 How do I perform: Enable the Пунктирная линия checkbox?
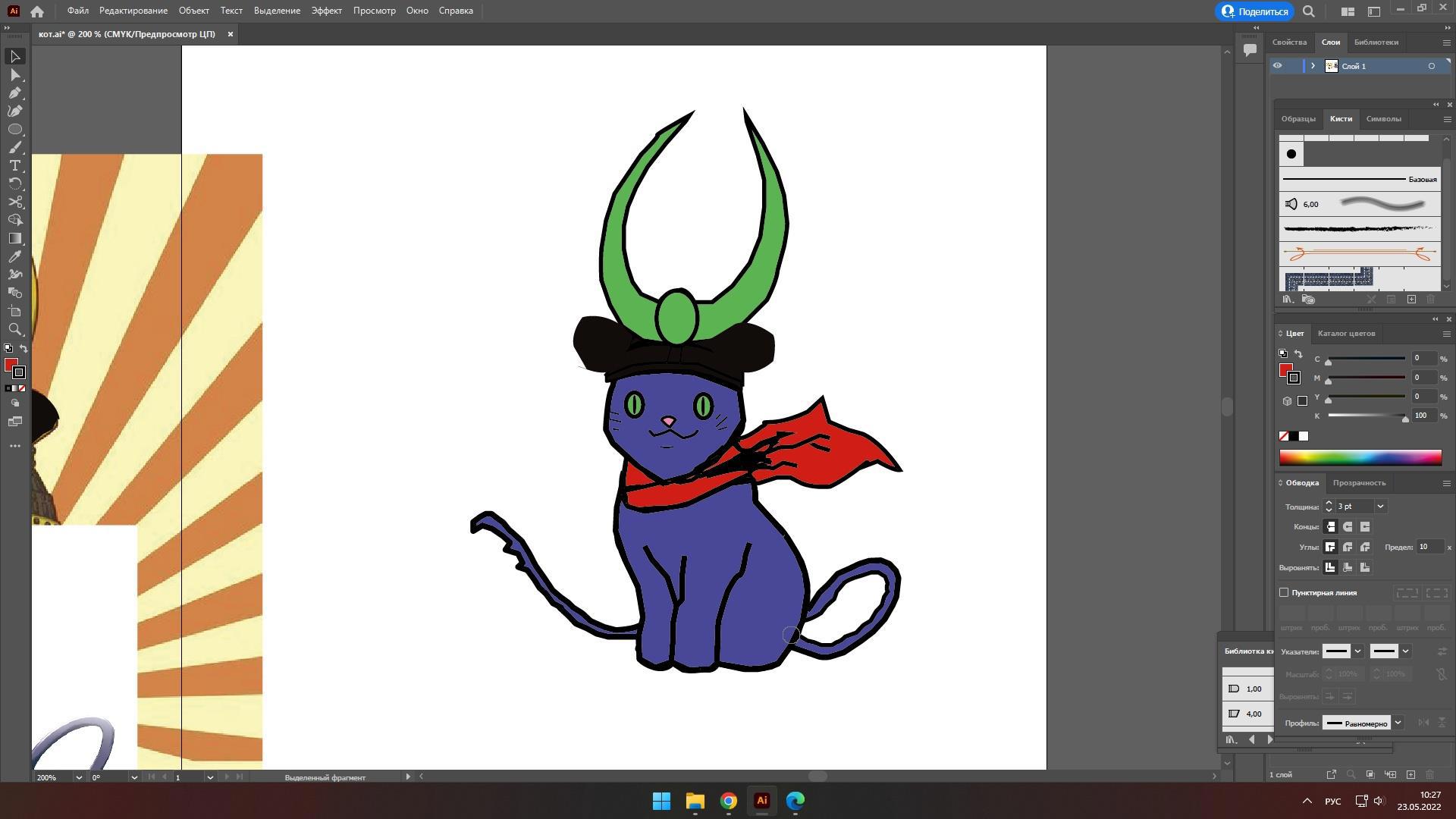point(1284,593)
